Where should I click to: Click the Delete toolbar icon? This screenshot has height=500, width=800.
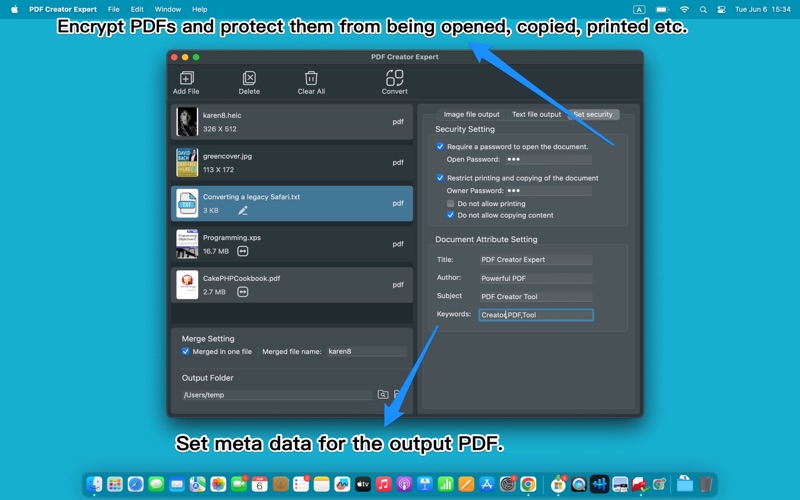(x=249, y=78)
